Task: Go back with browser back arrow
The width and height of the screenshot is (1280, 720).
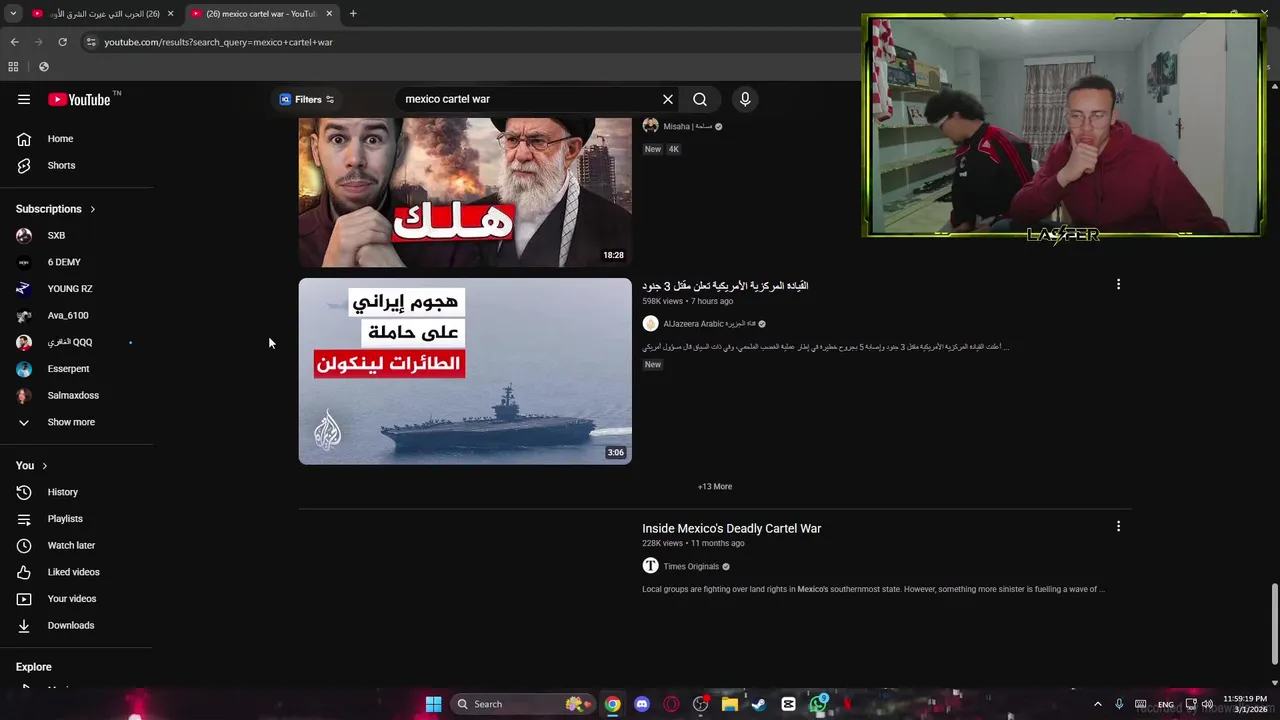Action: [14, 42]
